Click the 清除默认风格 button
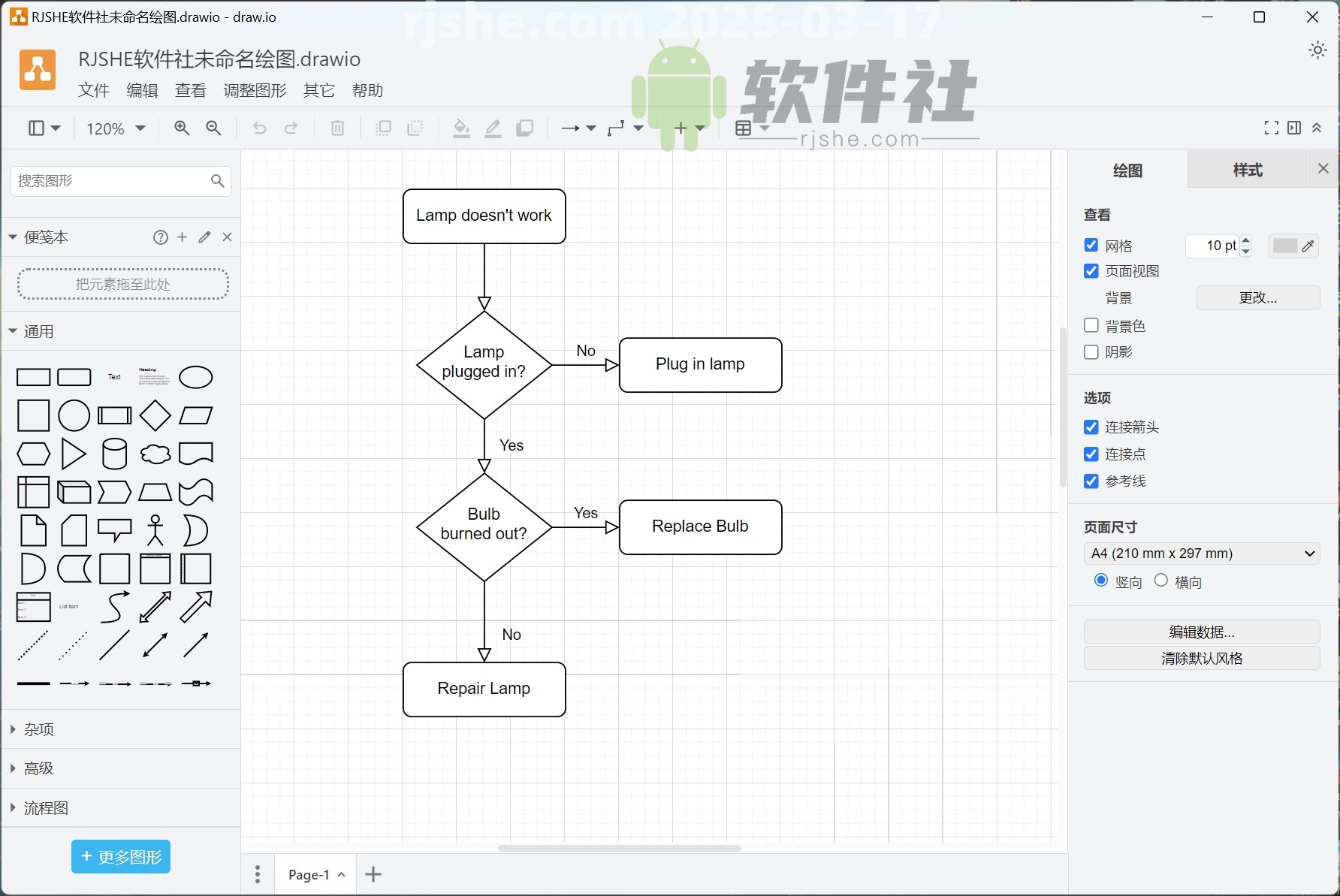 1201,658
